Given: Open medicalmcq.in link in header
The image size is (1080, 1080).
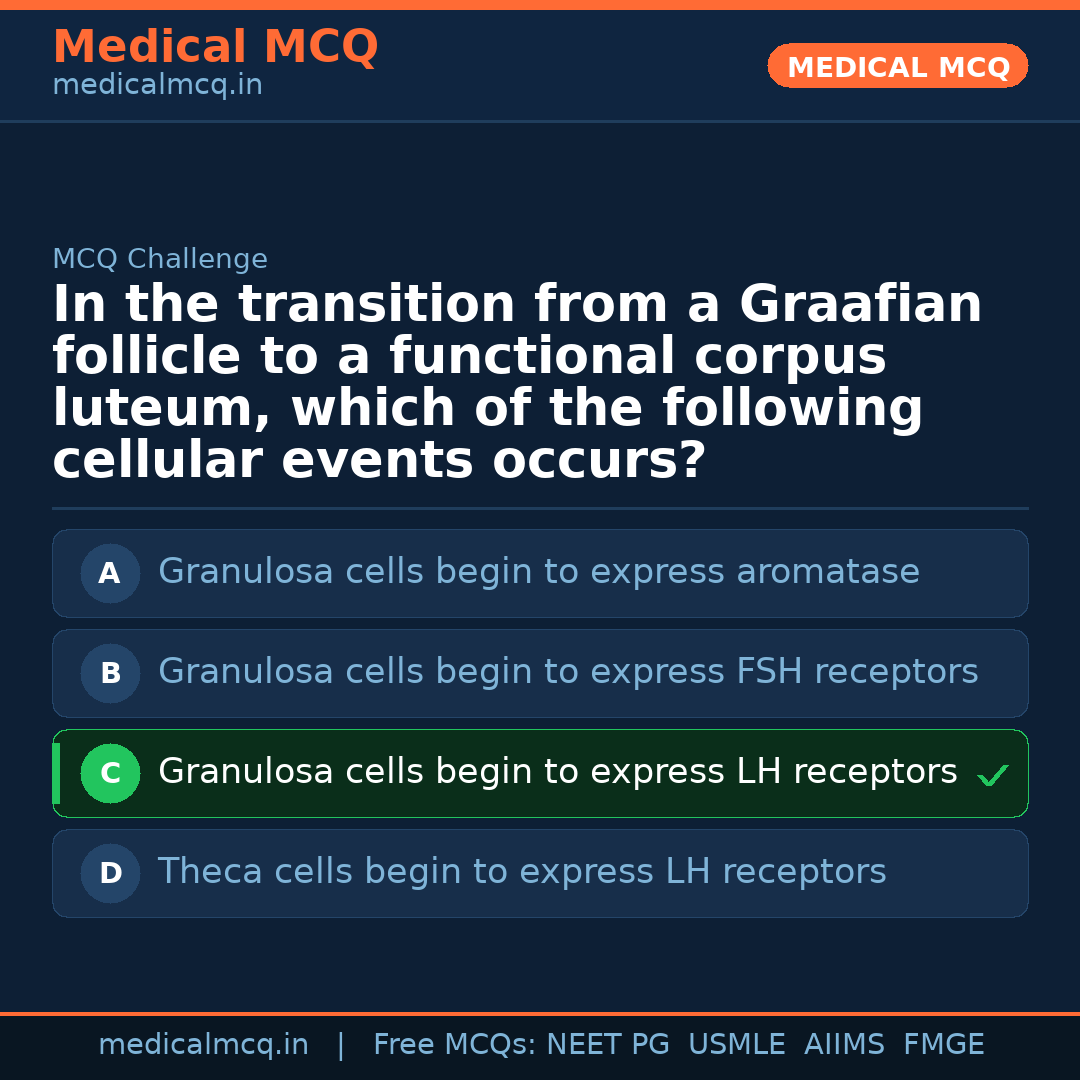Looking at the screenshot, I should click(x=157, y=85).
